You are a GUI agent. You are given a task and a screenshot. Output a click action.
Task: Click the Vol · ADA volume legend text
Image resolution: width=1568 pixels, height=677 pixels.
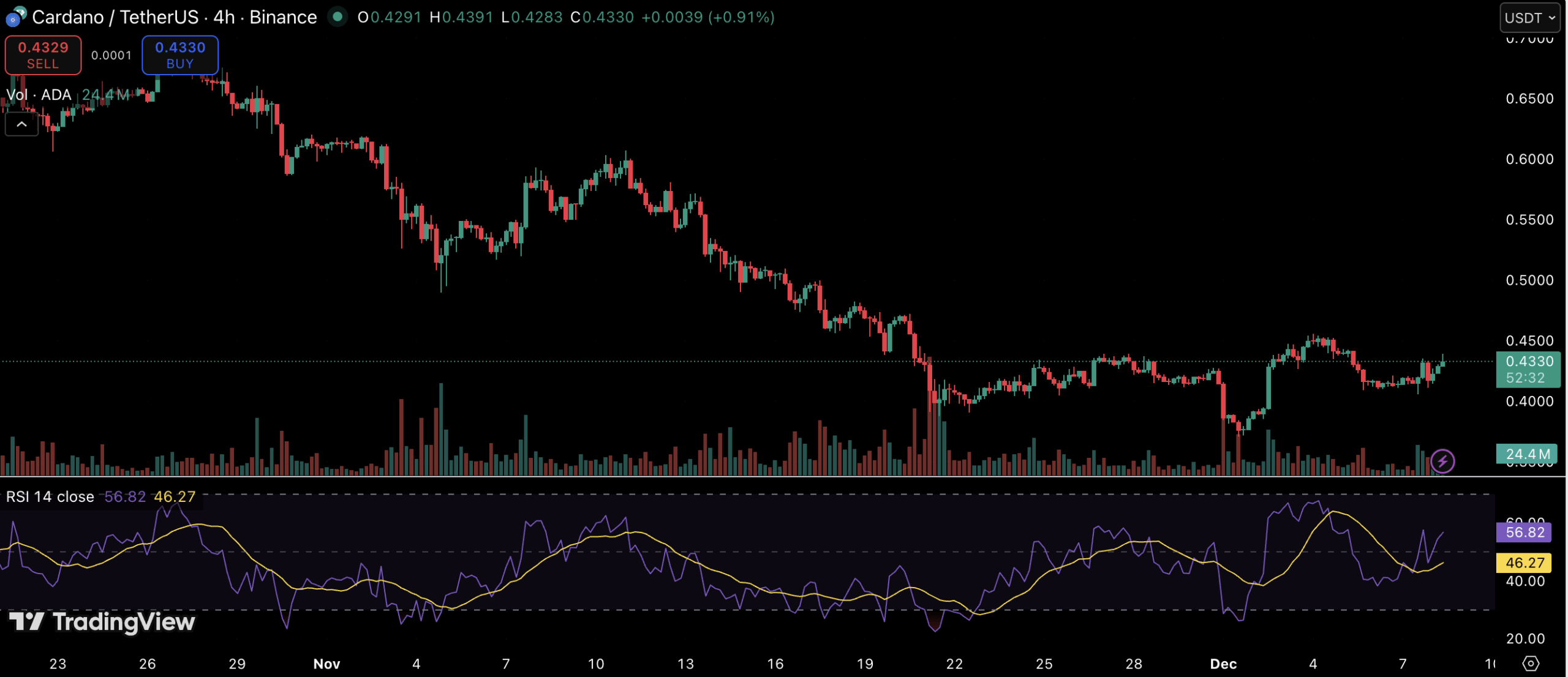[38, 95]
